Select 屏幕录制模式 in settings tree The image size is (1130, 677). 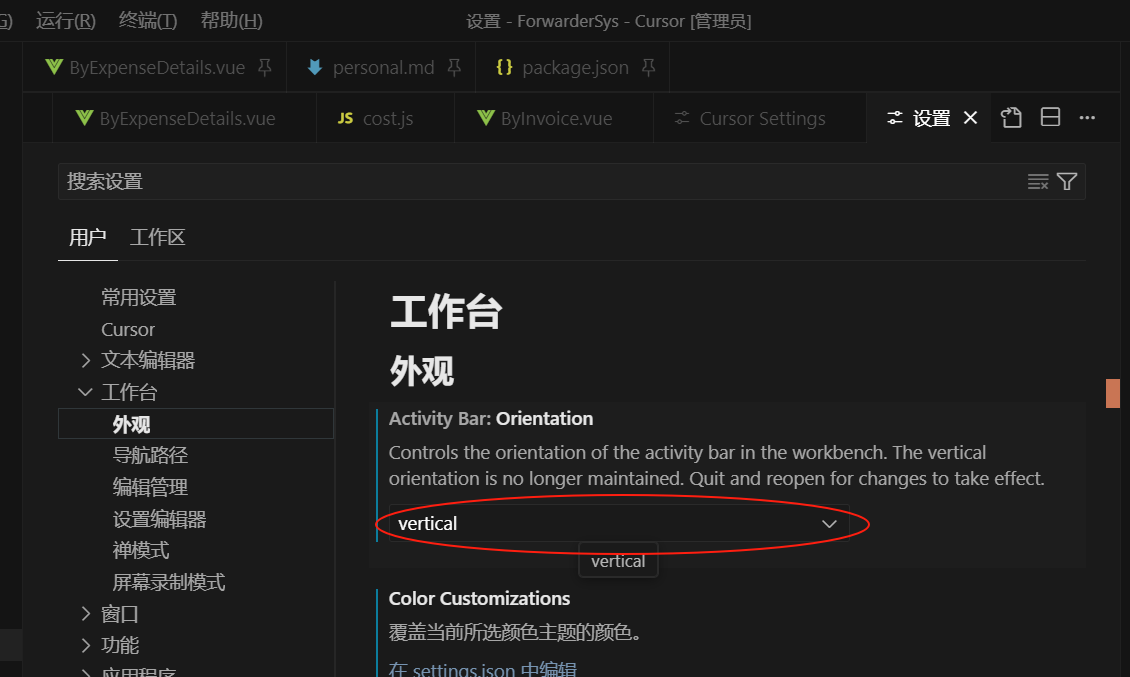(169, 583)
